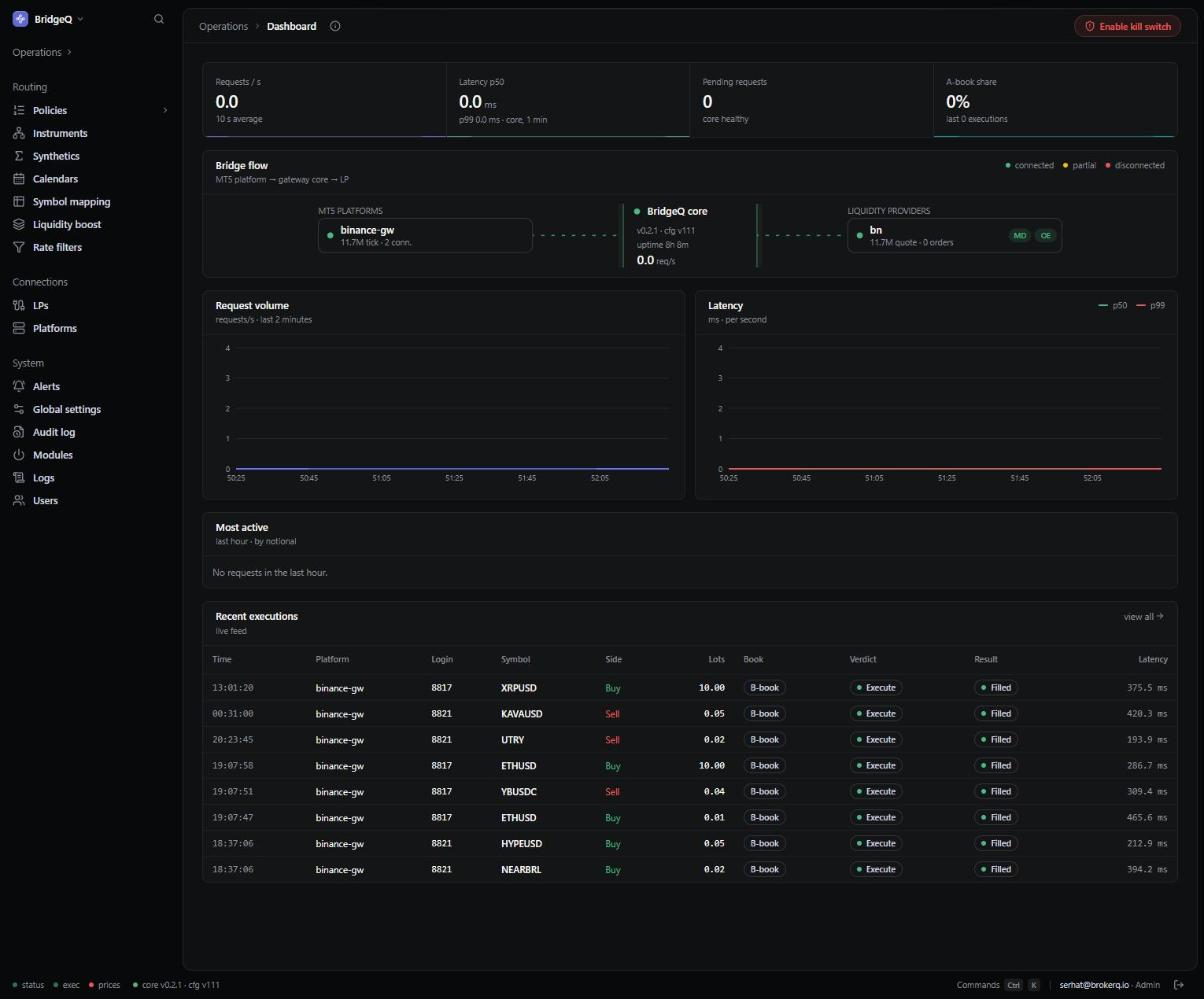Click the Execute verdict in KAVAUSD row

tap(876, 714)
